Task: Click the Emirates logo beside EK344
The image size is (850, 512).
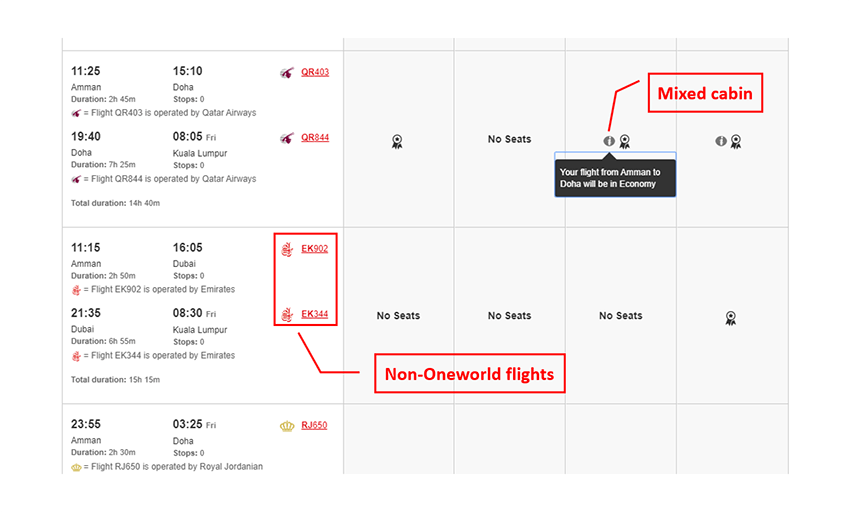Action: (288, 315)
